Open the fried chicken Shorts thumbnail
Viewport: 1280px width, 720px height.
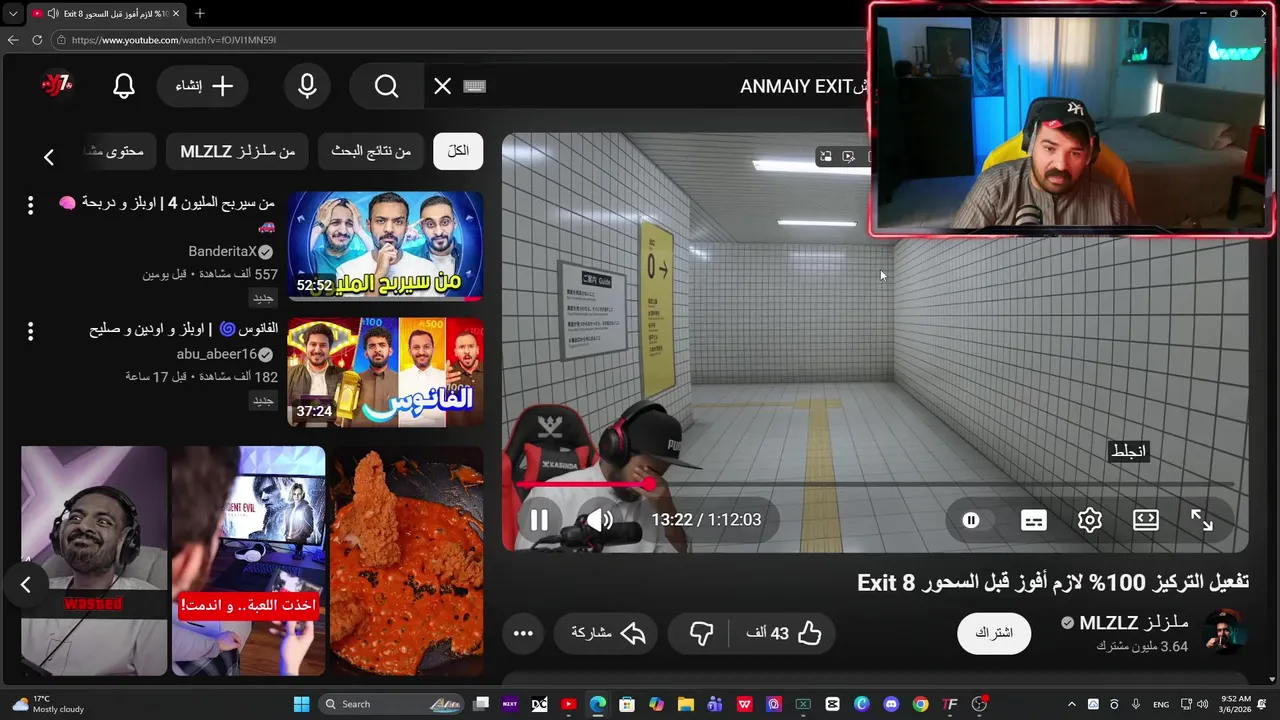407,561
